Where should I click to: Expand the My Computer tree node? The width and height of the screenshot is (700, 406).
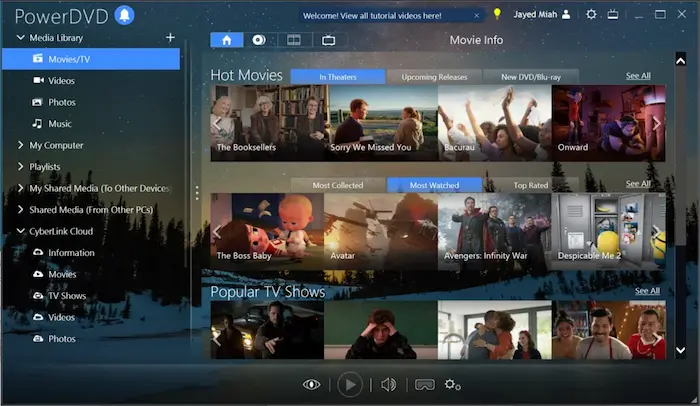pos(20,145)
